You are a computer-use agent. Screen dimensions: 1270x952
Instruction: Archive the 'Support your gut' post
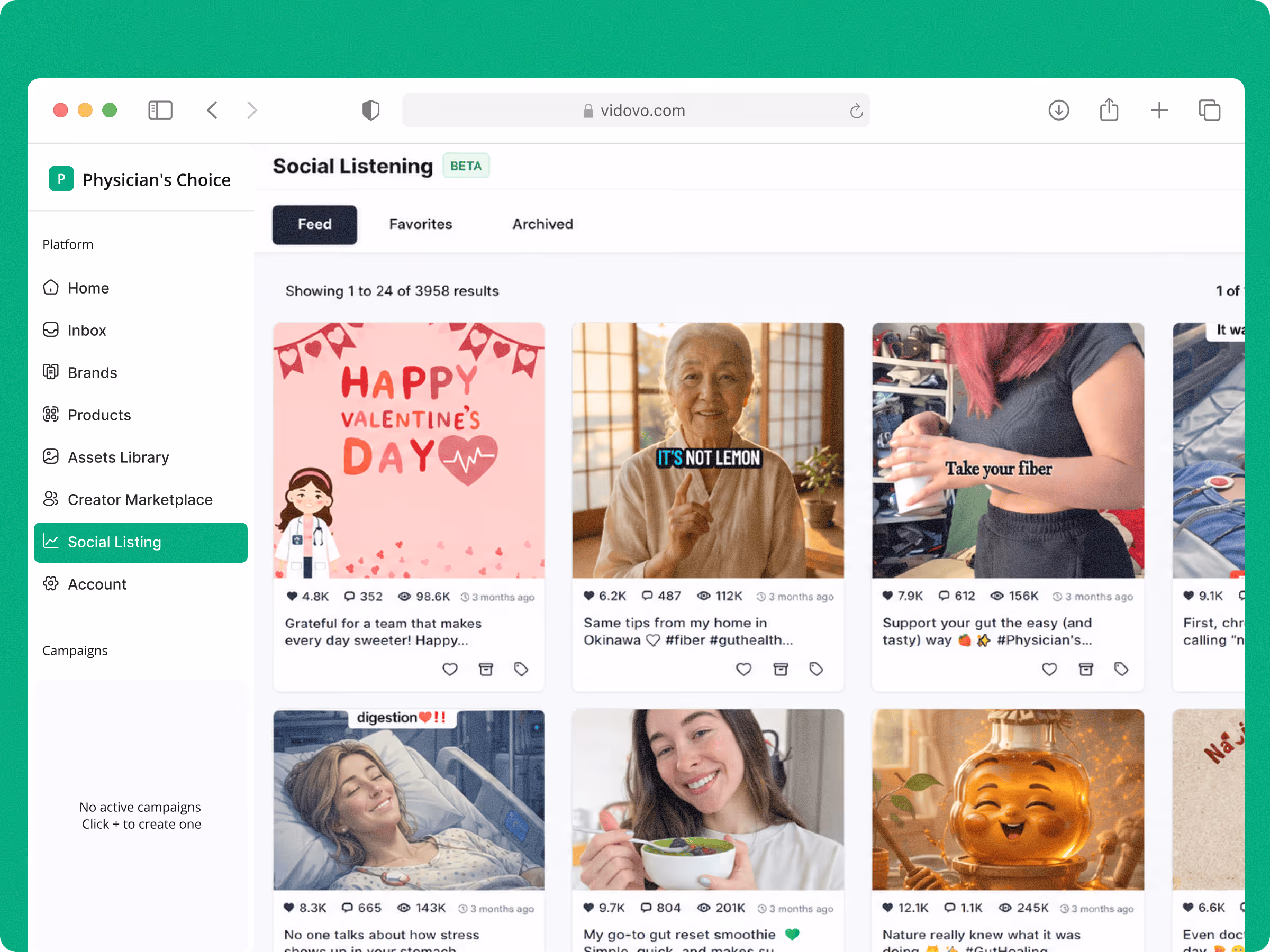[1086, 669]
